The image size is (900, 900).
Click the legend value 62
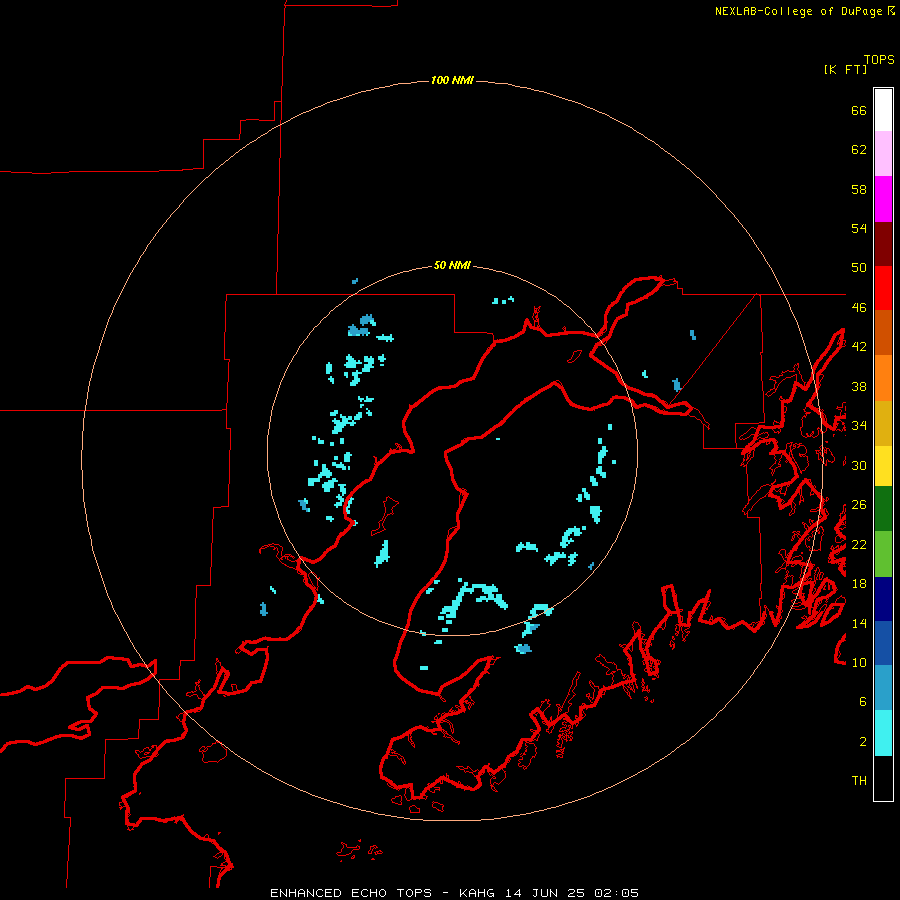tap(859, 150)
